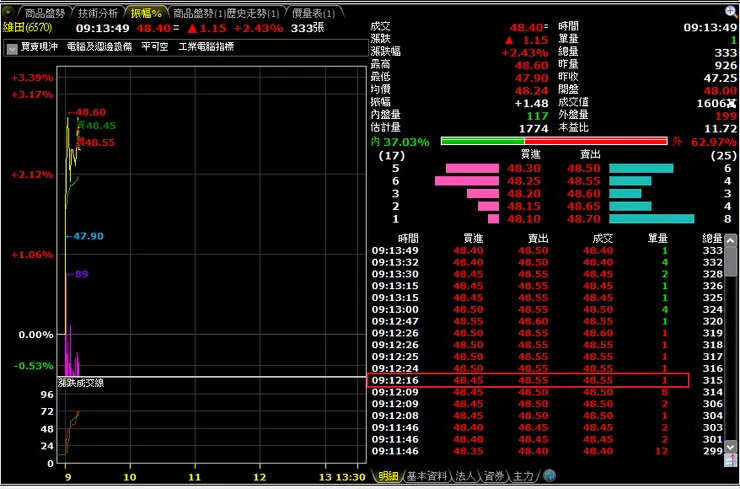Click the 開盤 value 48.00
The width and height of the screenshot is (740, 489).
tap(720, 91)
